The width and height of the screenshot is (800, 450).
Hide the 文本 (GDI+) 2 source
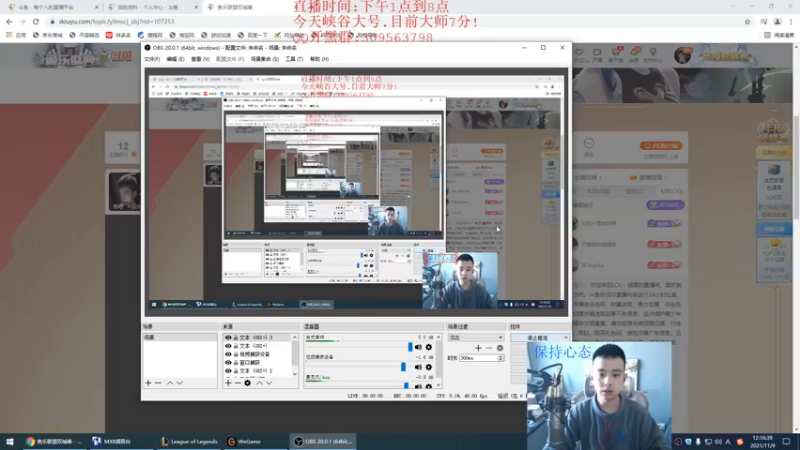(x=228, y=370)
